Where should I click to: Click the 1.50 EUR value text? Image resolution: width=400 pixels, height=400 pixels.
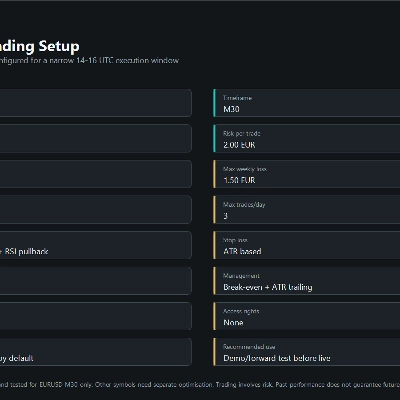(x=239, y=180)
